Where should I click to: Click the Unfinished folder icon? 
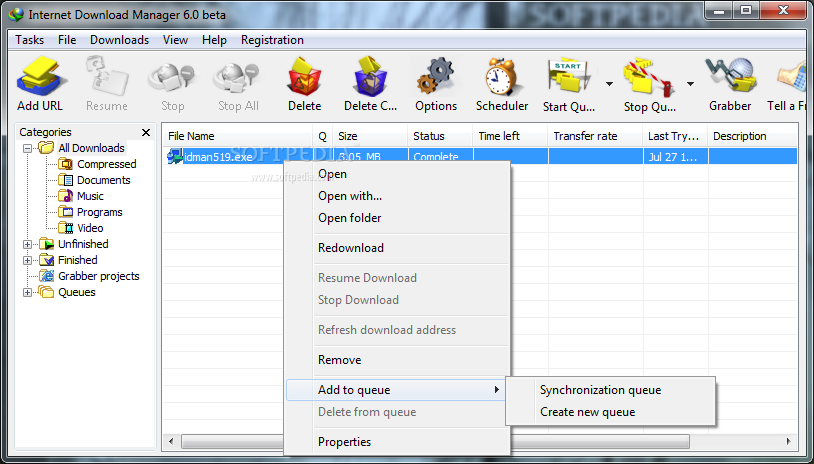47,244
